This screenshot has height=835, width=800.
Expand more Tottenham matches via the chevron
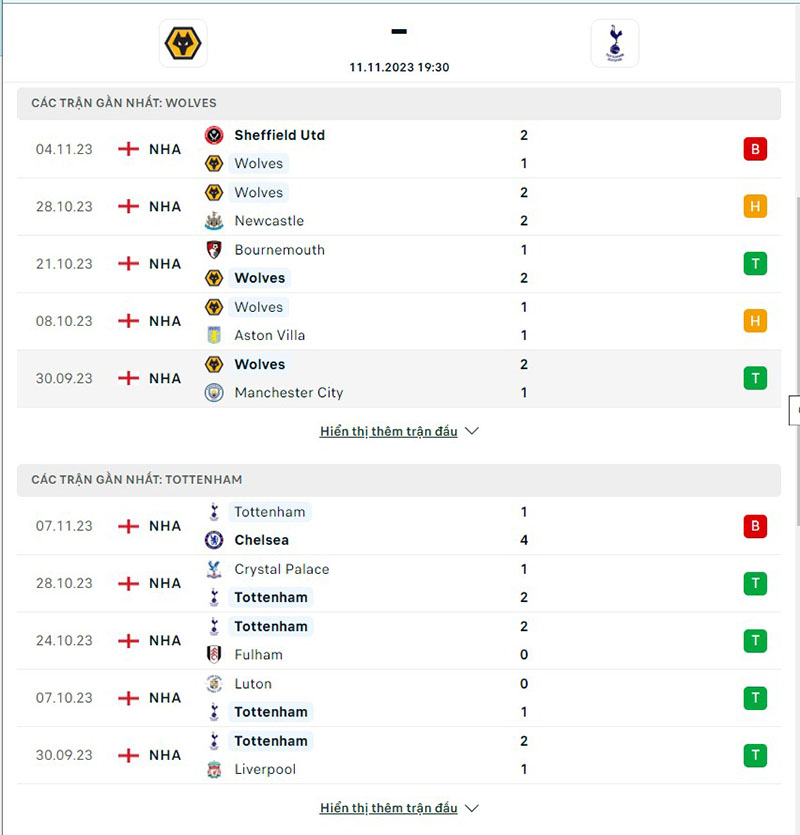(x=470, y=808)
